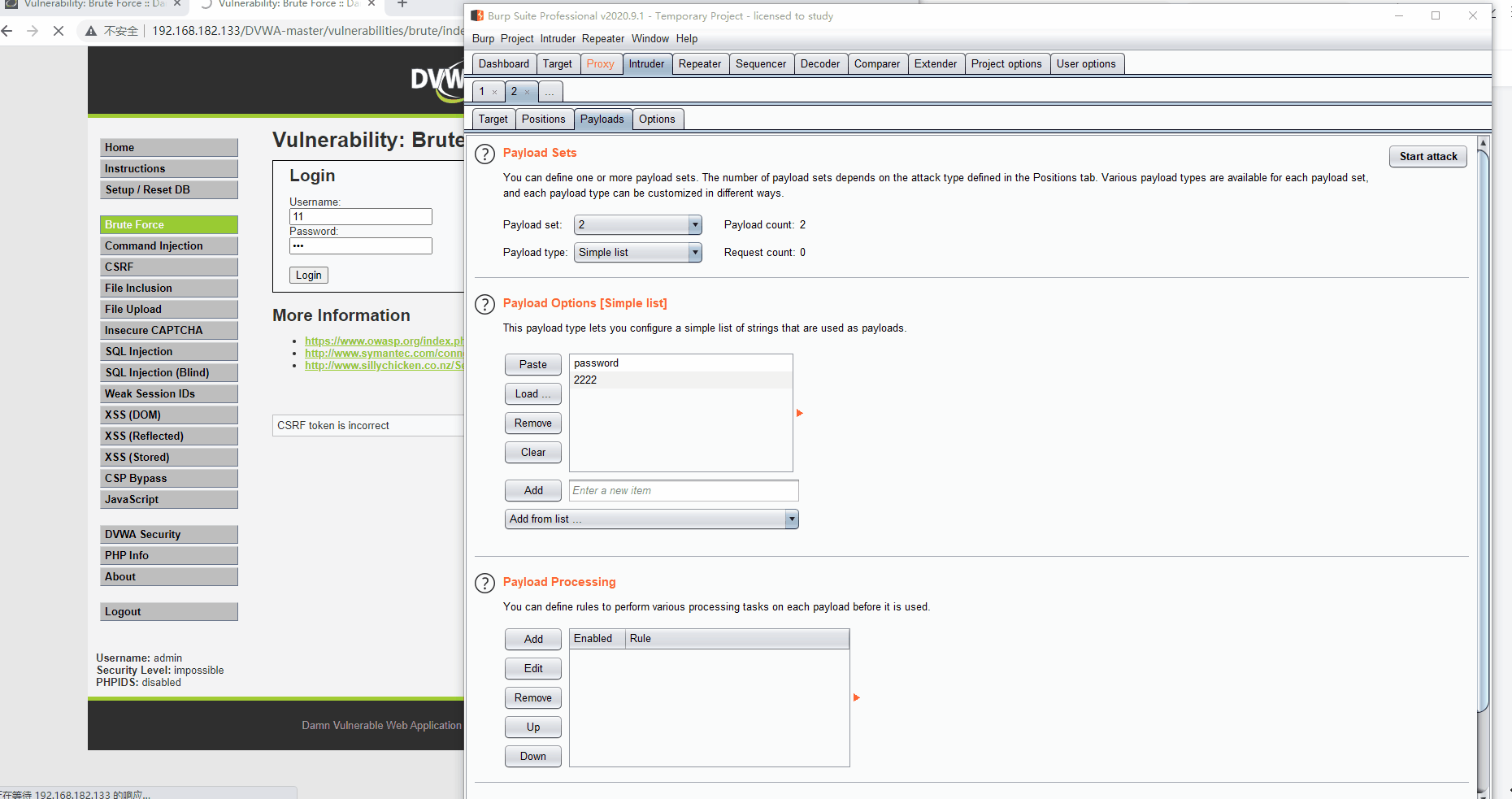Open the Decoder tab

pyautogui.click(x=820, y=64)
